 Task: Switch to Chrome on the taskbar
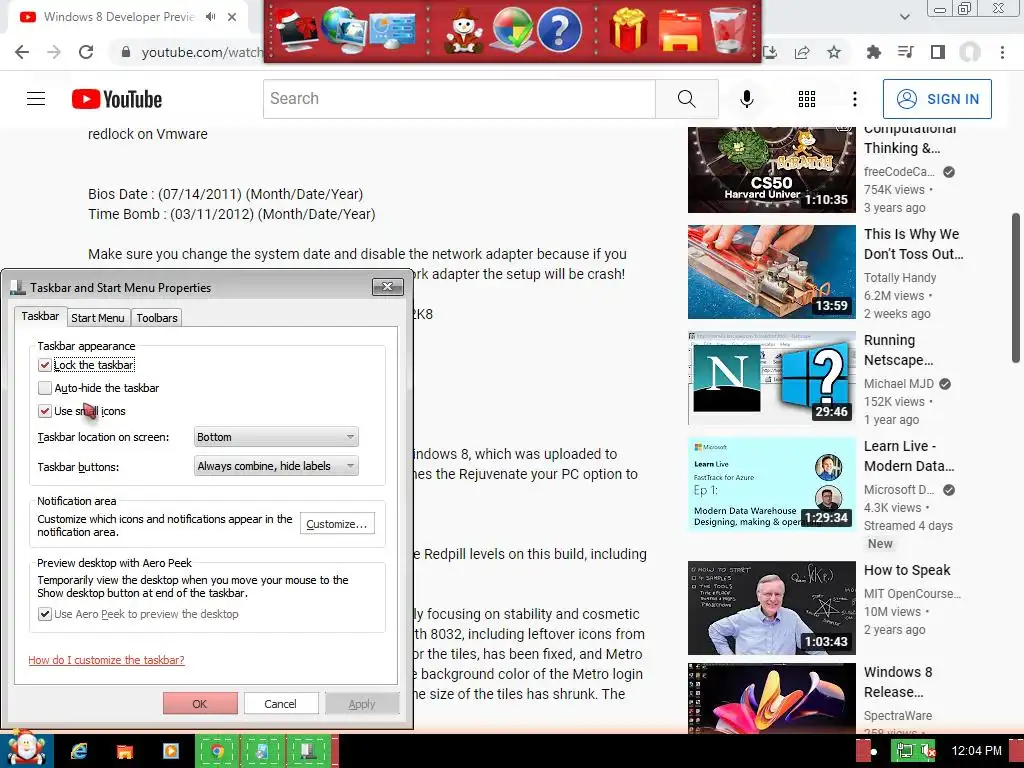click(217, 751)
